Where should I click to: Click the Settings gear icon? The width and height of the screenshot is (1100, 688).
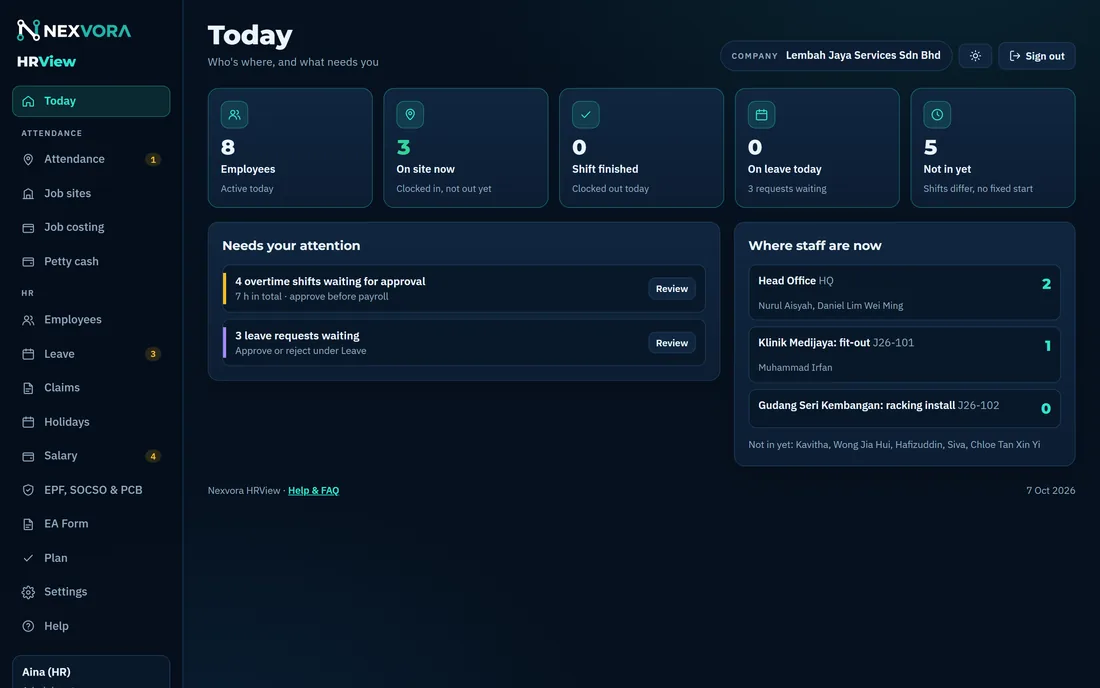(x=28, y=593)
